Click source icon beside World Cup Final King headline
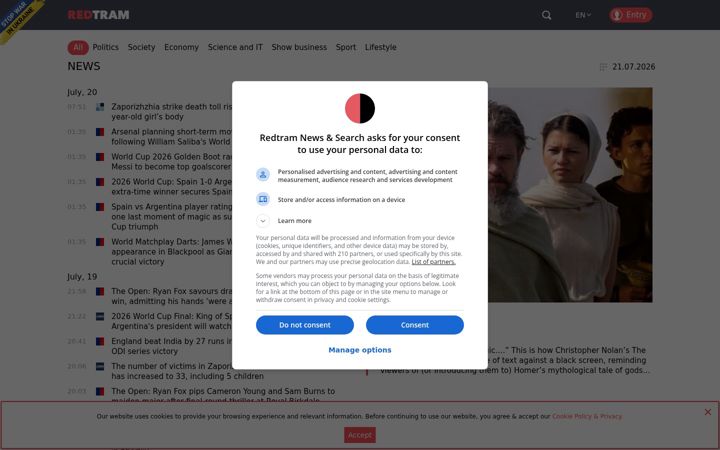Screen dimensions: 720x450 pos(100,316)
